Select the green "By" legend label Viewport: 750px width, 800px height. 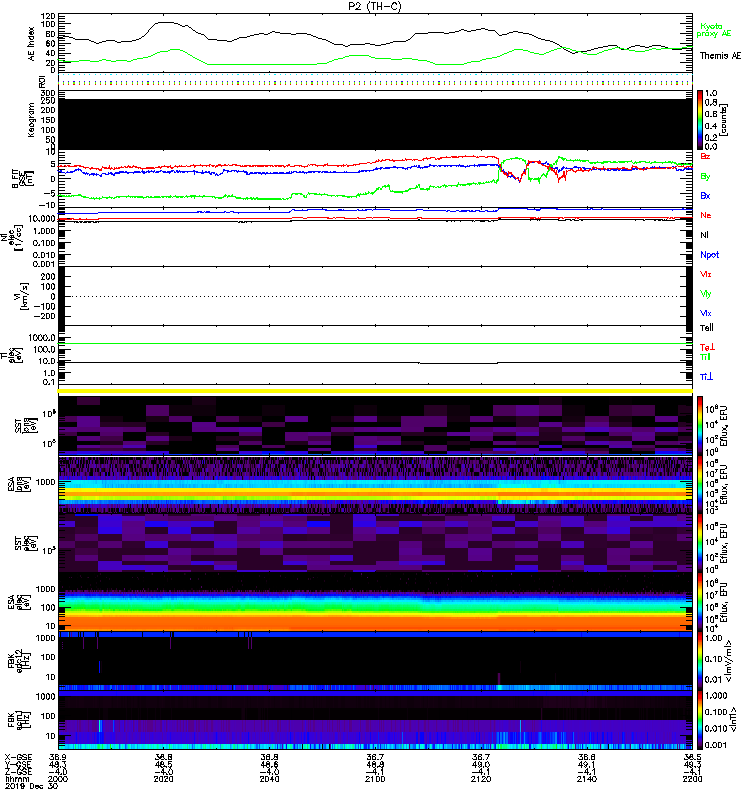(705, 177)
